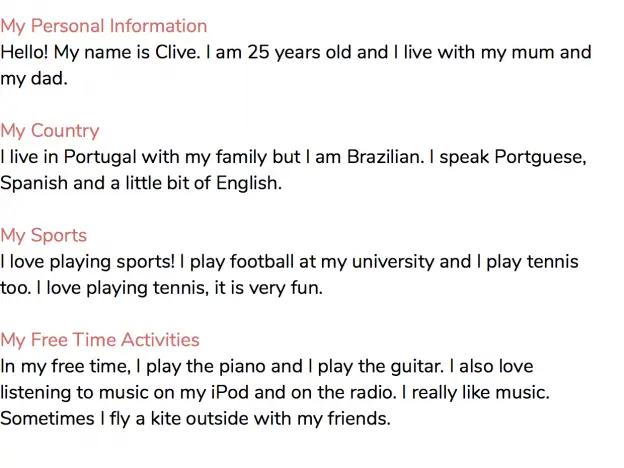Click the word 'English' in the paragraph
The width and height of the screenshot is (624, 468).
tap(247, 183)
